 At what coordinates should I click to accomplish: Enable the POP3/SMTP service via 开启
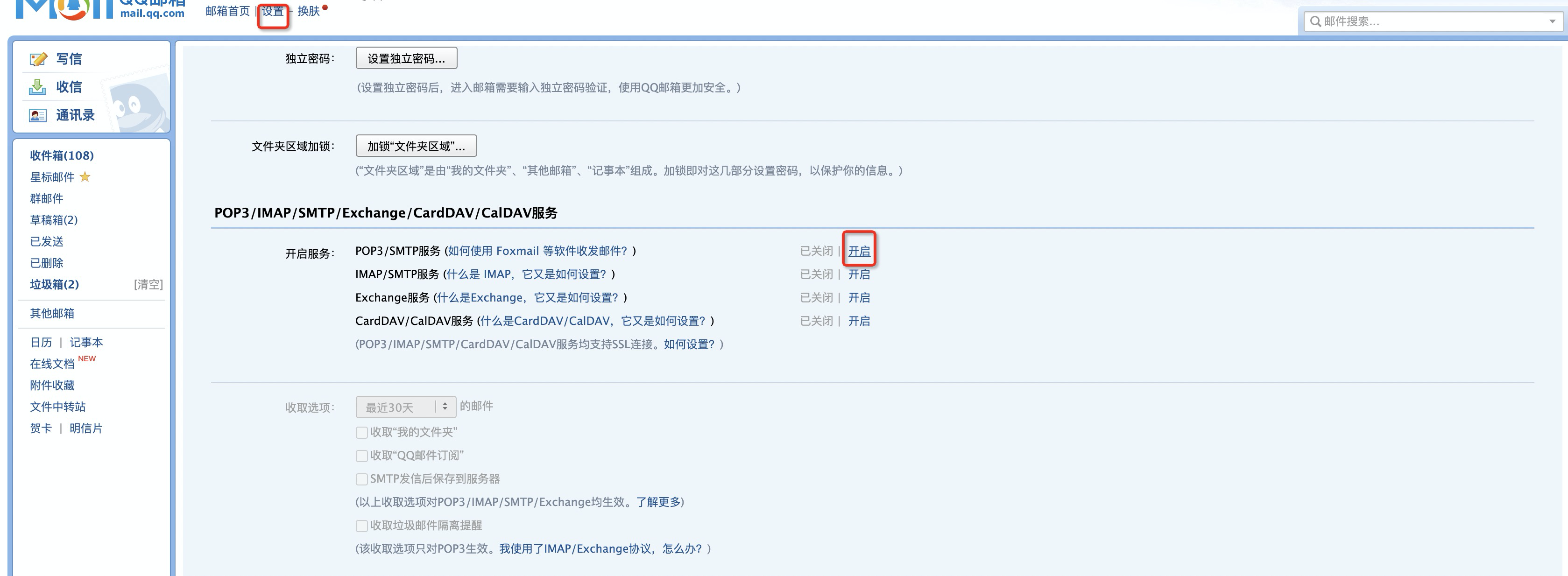pyautogui.click(x=859, y=251)
